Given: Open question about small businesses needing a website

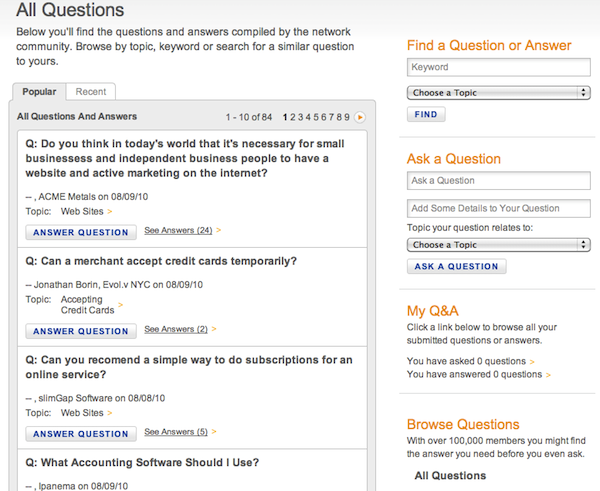Looking at the screenshot, I should click(x=185, y=158).
